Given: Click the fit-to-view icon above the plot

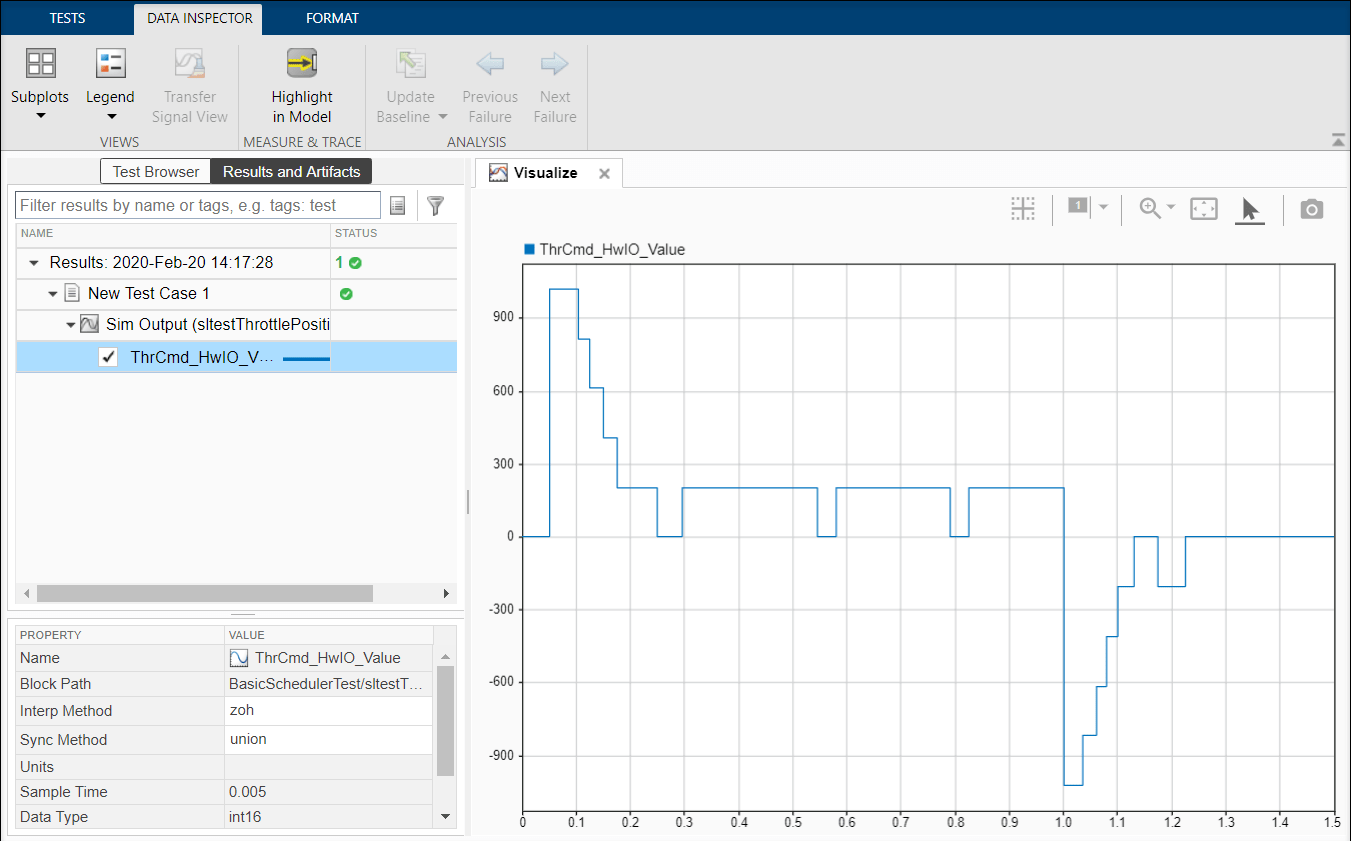Looking at the screenshot, I should (x=1203, y=208).
